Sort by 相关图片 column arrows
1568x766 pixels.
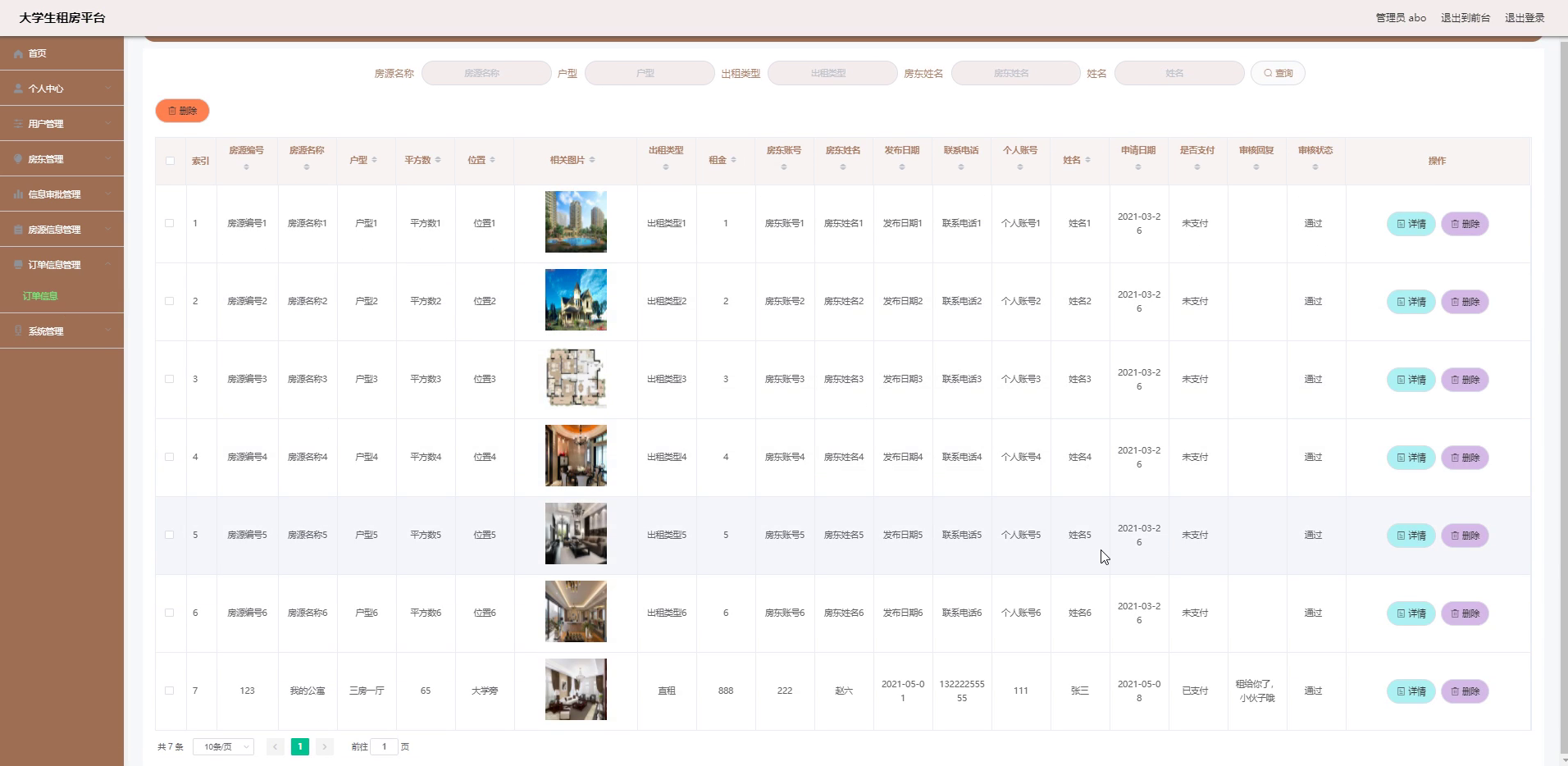click(x=592, y=160)
